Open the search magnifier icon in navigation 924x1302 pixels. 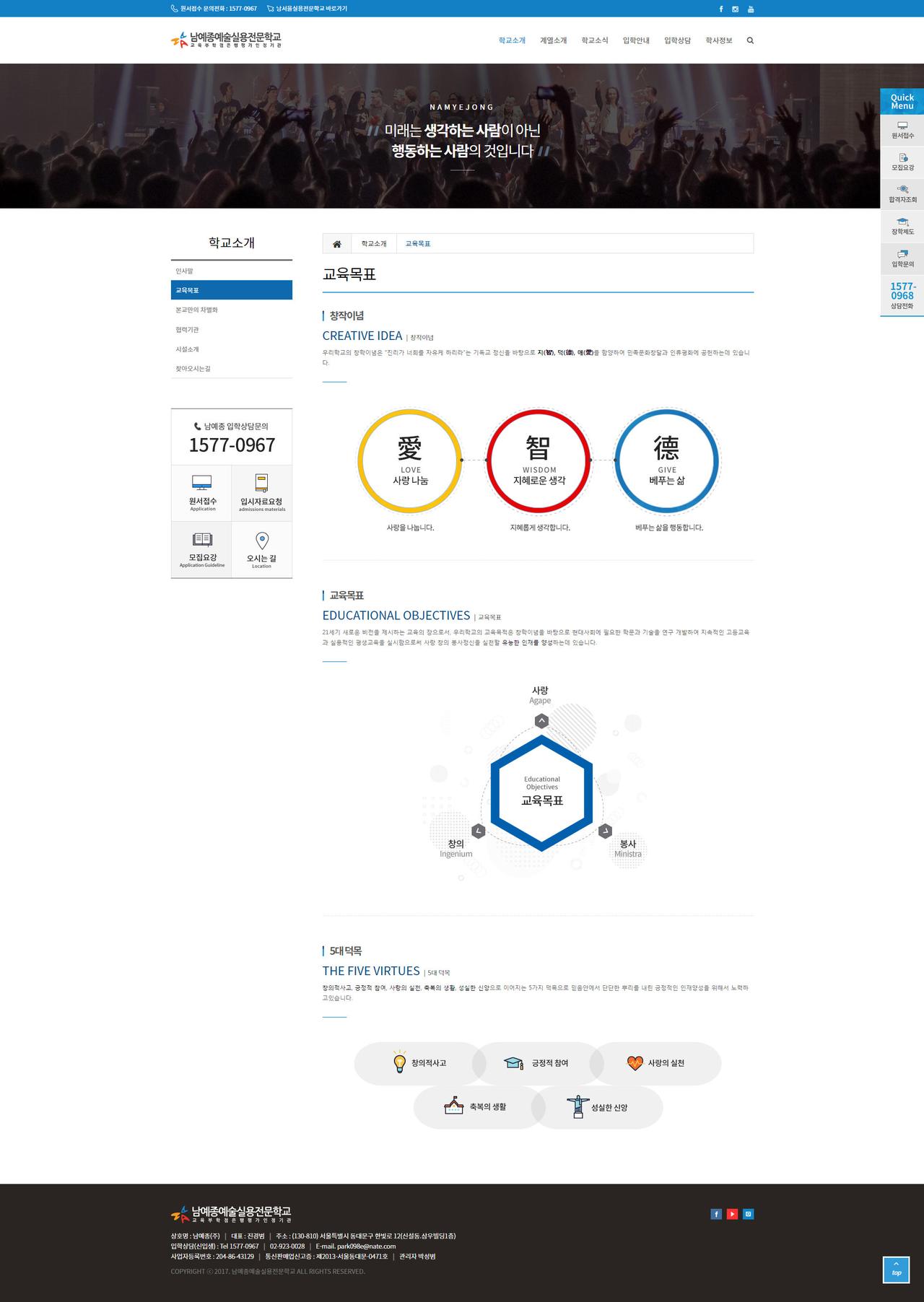pyautogui.click(x=750, y=40)
